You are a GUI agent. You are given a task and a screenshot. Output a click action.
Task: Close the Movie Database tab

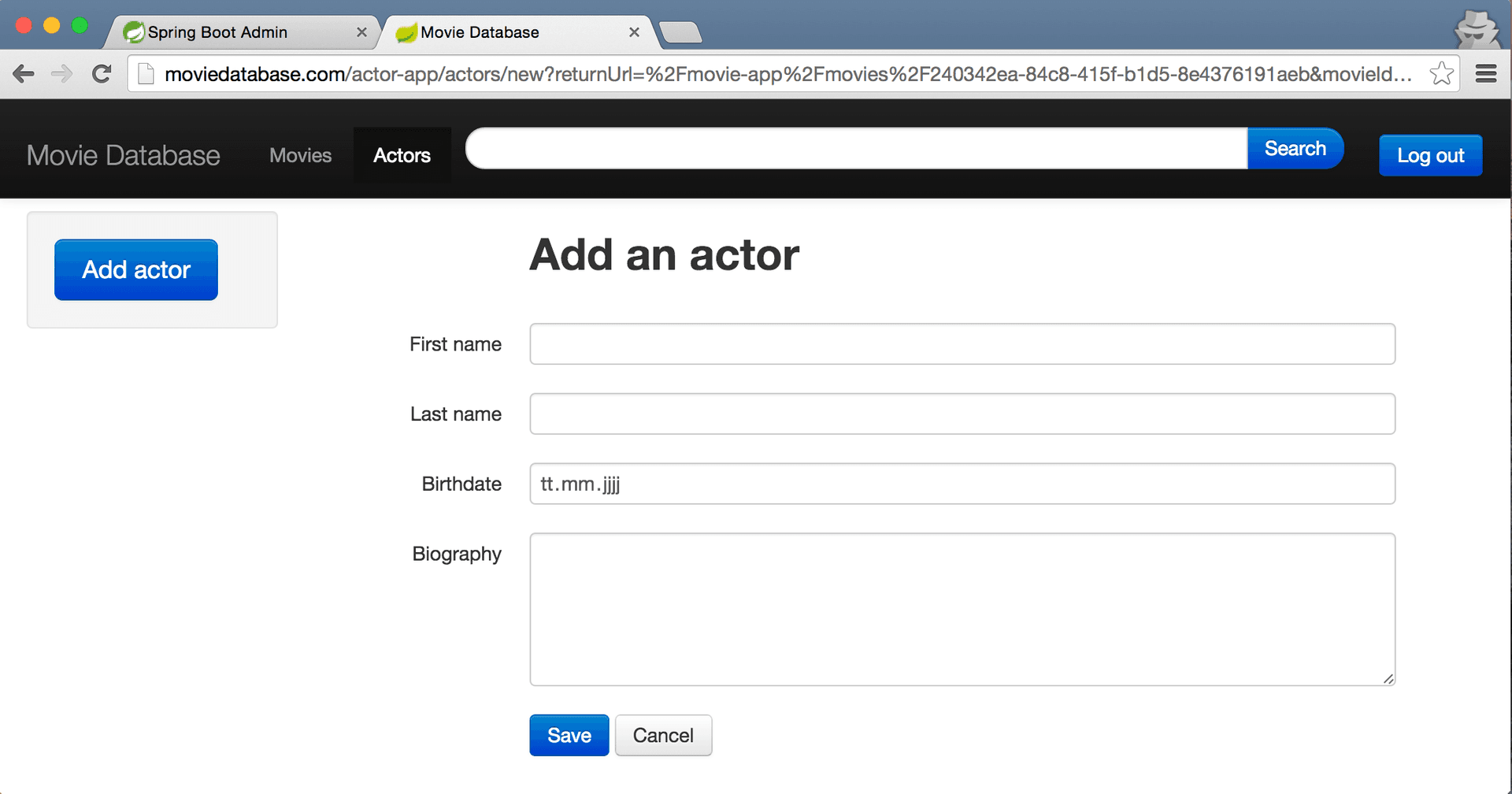coord(634,32)
